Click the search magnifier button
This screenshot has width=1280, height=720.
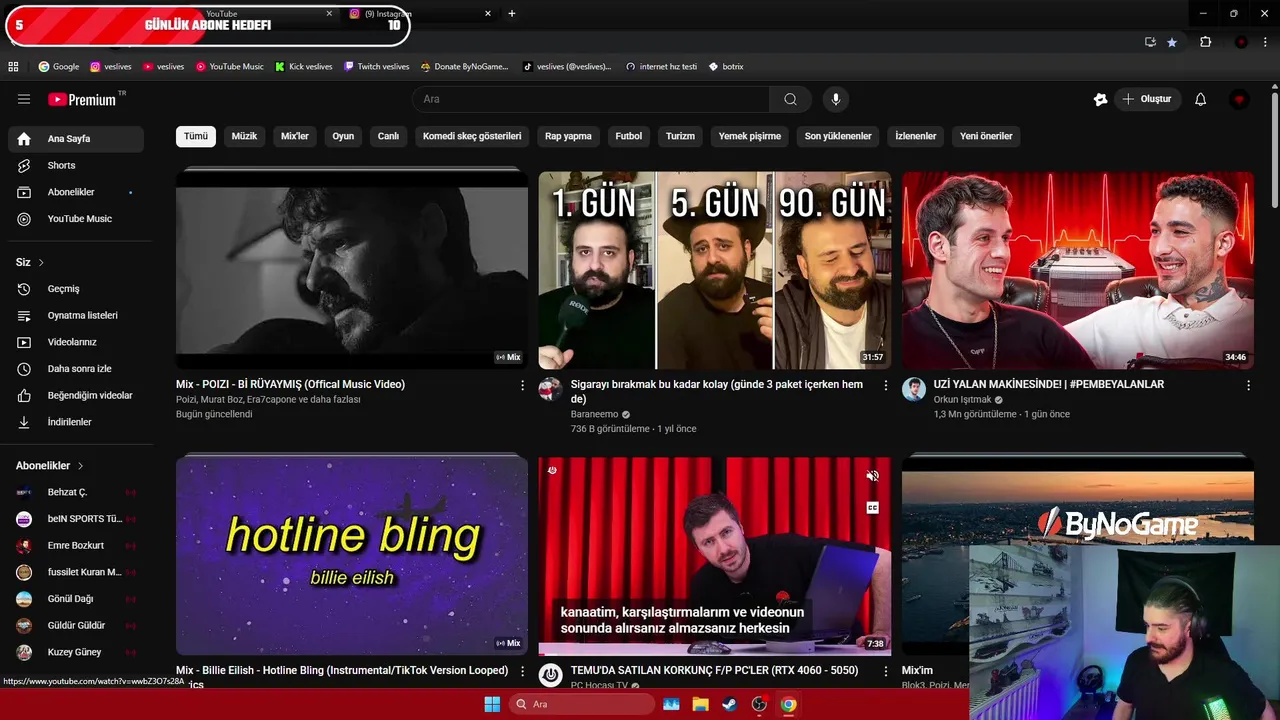click(790, 99)
